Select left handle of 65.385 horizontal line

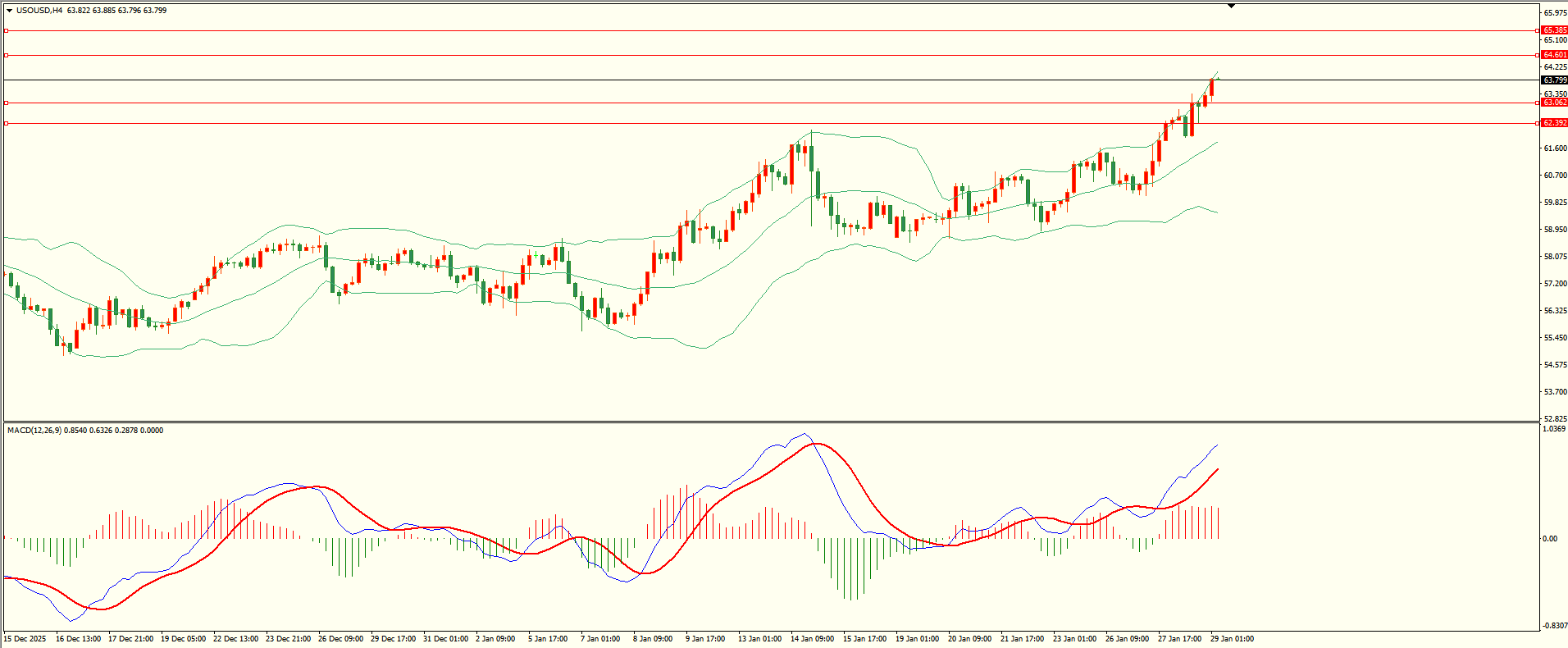coord(7,30)
